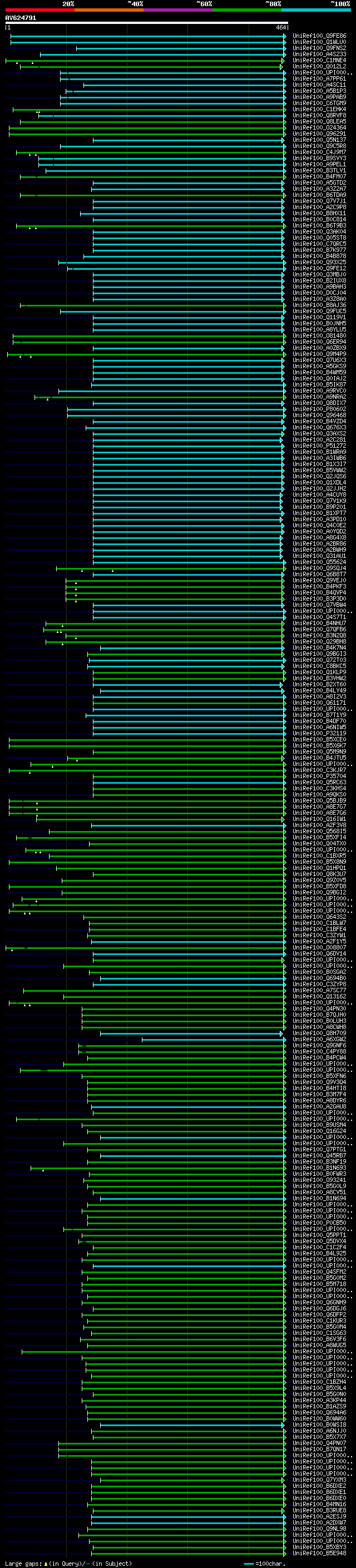Open UniRef100_Q55624 entry

tap(319, 562)
